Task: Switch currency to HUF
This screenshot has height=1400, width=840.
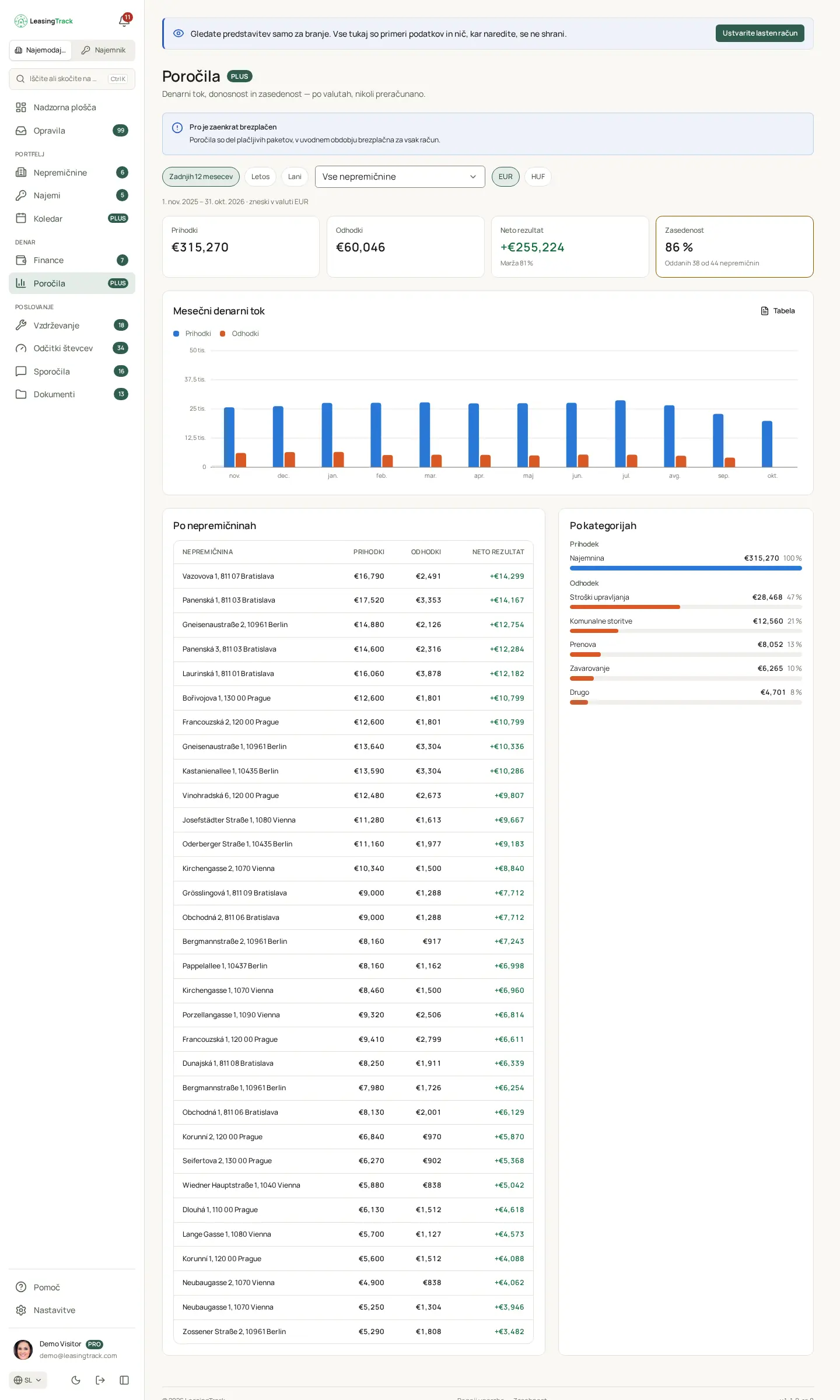Action: (538, 177)
